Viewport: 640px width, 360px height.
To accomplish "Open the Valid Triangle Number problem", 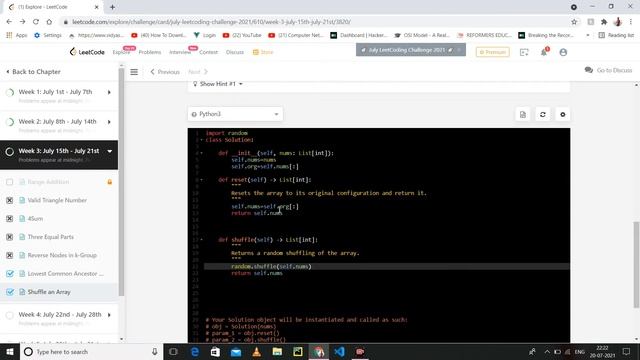I will coord(57,200).
